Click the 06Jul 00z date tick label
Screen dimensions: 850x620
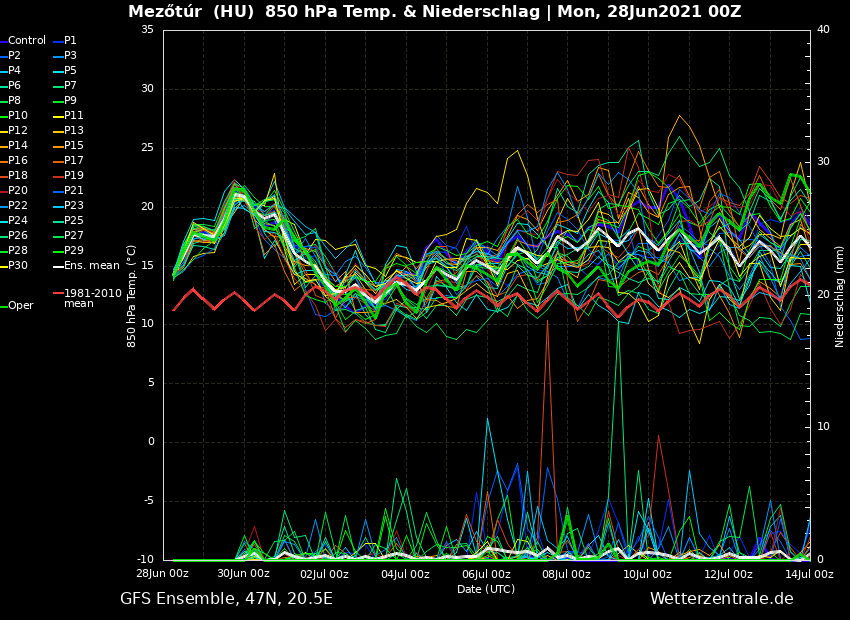tap(486, 574)
